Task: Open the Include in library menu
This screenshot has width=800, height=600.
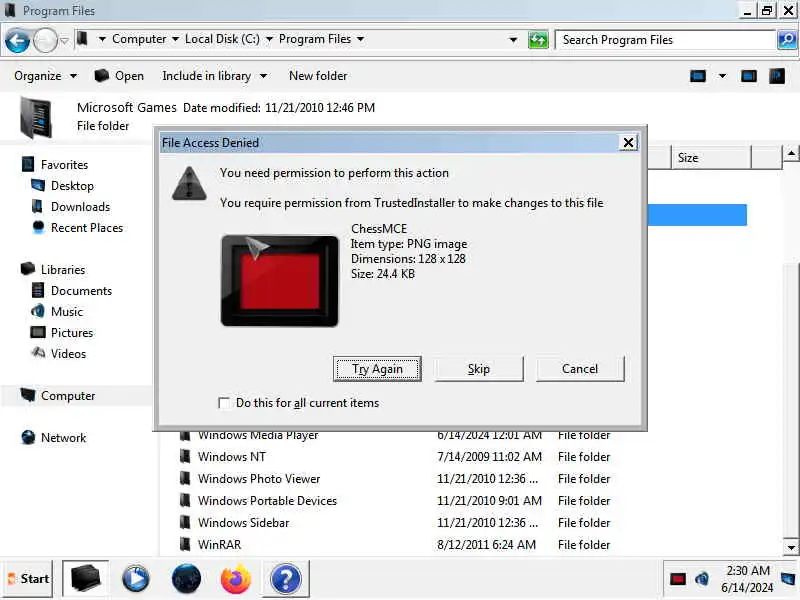Action: point(214,76)
